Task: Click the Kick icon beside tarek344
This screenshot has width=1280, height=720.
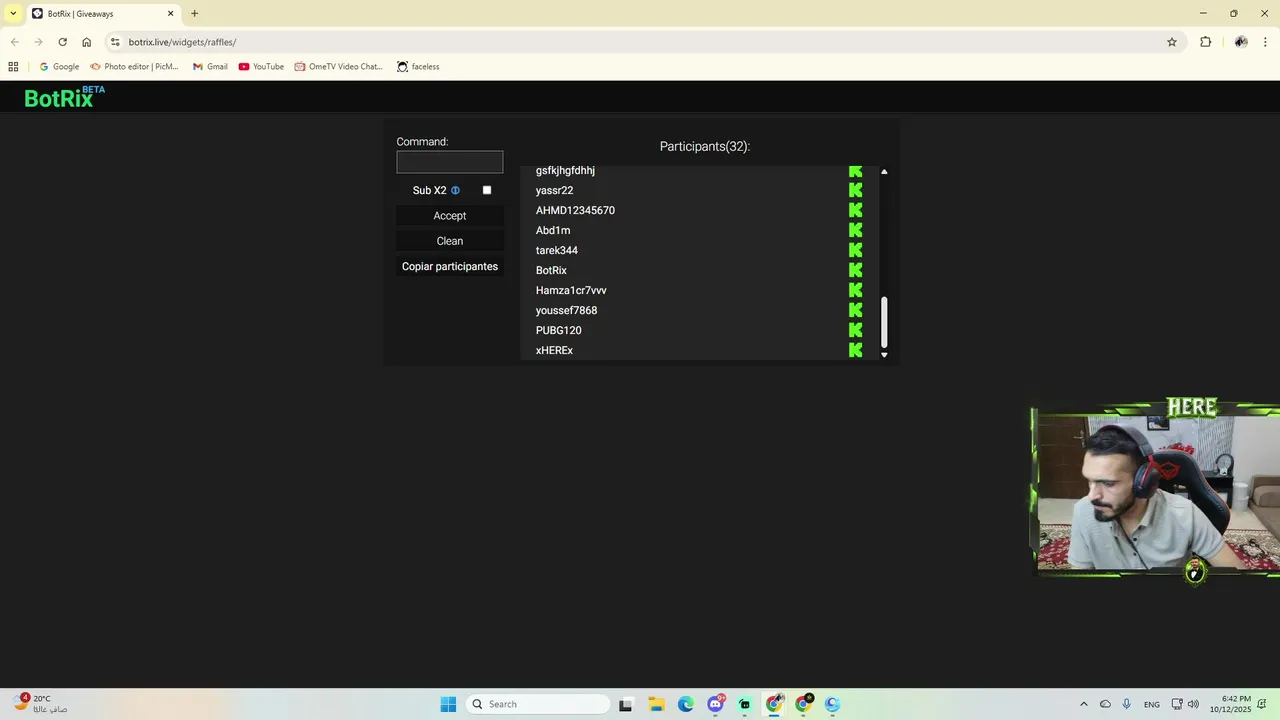Action: 855,250
